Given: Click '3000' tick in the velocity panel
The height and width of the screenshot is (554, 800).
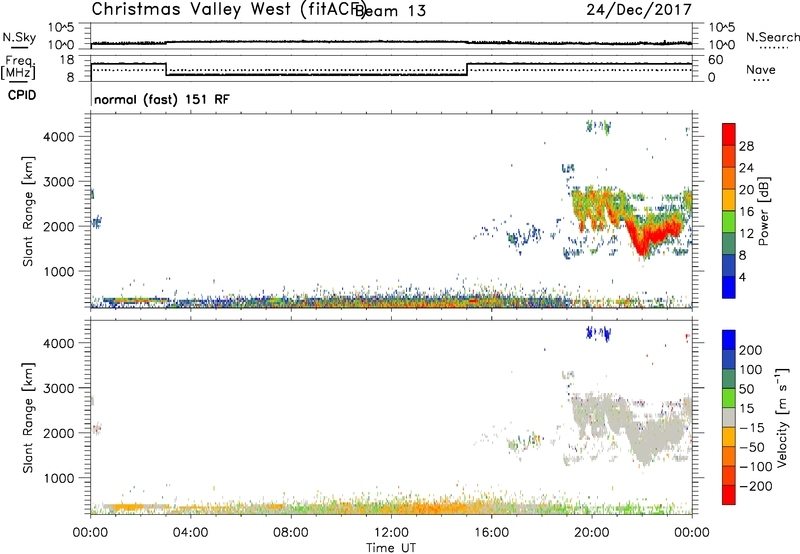Looking at the screenshot, I should 58,388.
